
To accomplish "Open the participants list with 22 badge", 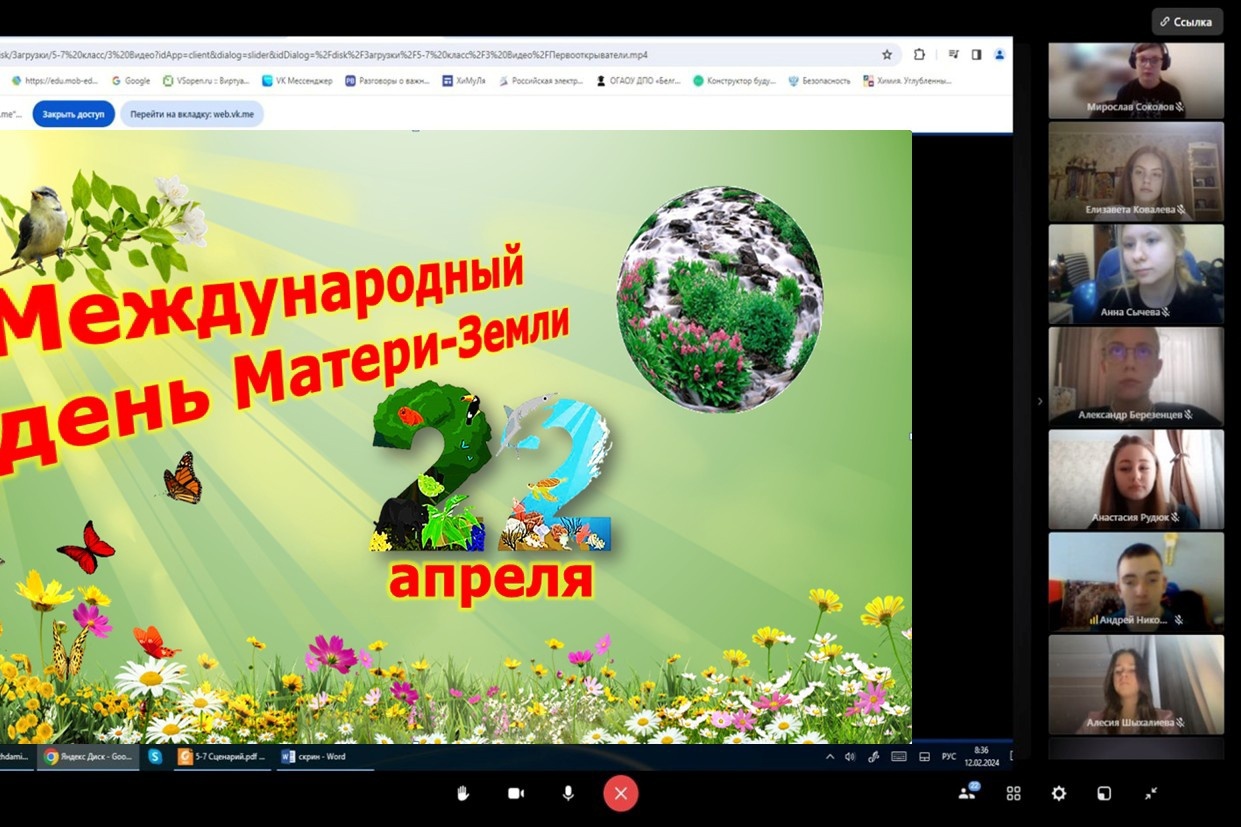I will [968, 792].
